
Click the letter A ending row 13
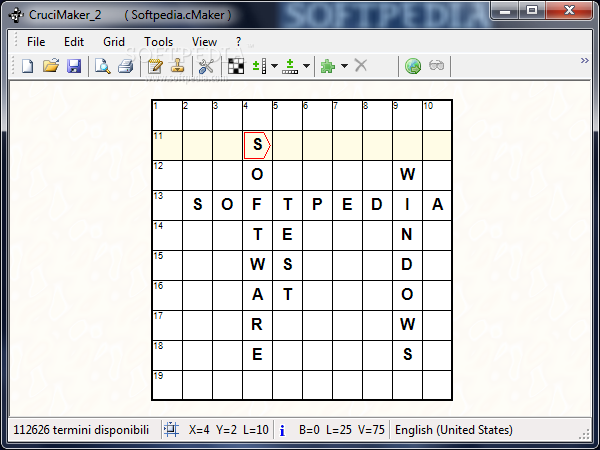tap(437, 205)
